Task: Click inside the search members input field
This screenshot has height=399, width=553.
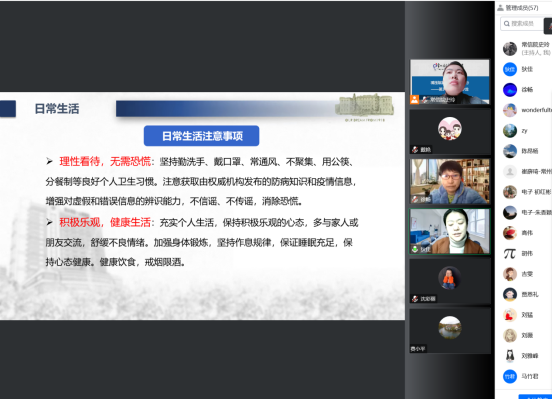Action: tap(522, 24)
